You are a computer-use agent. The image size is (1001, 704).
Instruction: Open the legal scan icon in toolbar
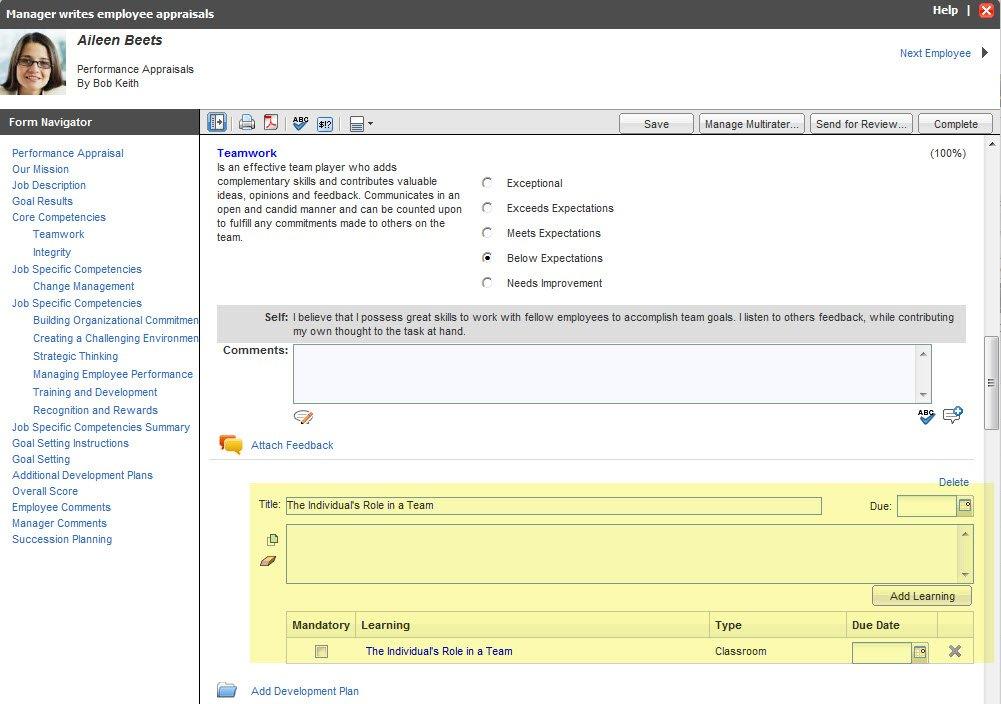[325, 123]
